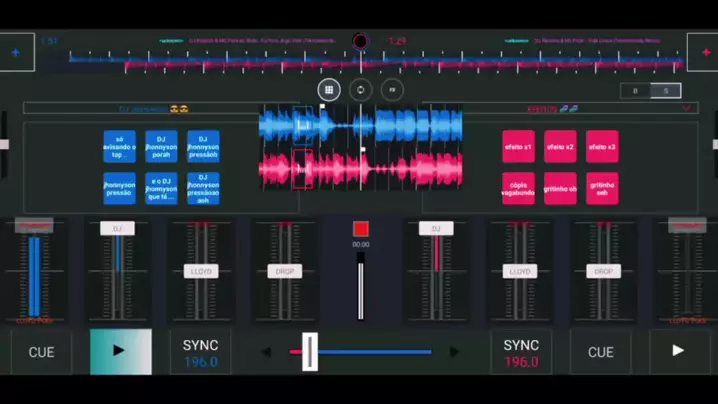The image size is (718, 404).
Task: Click the loop icon in center
Action: pyautogui.click(x=360, y=90)
